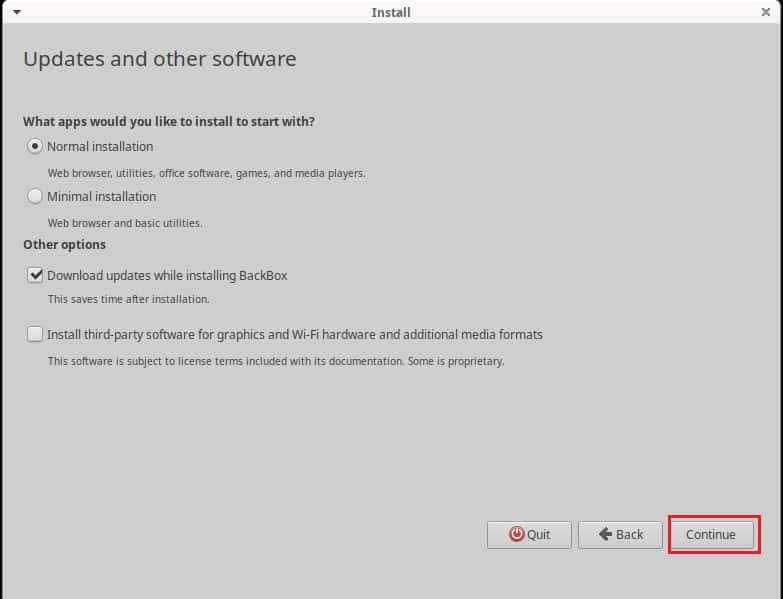Click the license terms proprietary notice text
783x599 pixels.
point(276,361)
